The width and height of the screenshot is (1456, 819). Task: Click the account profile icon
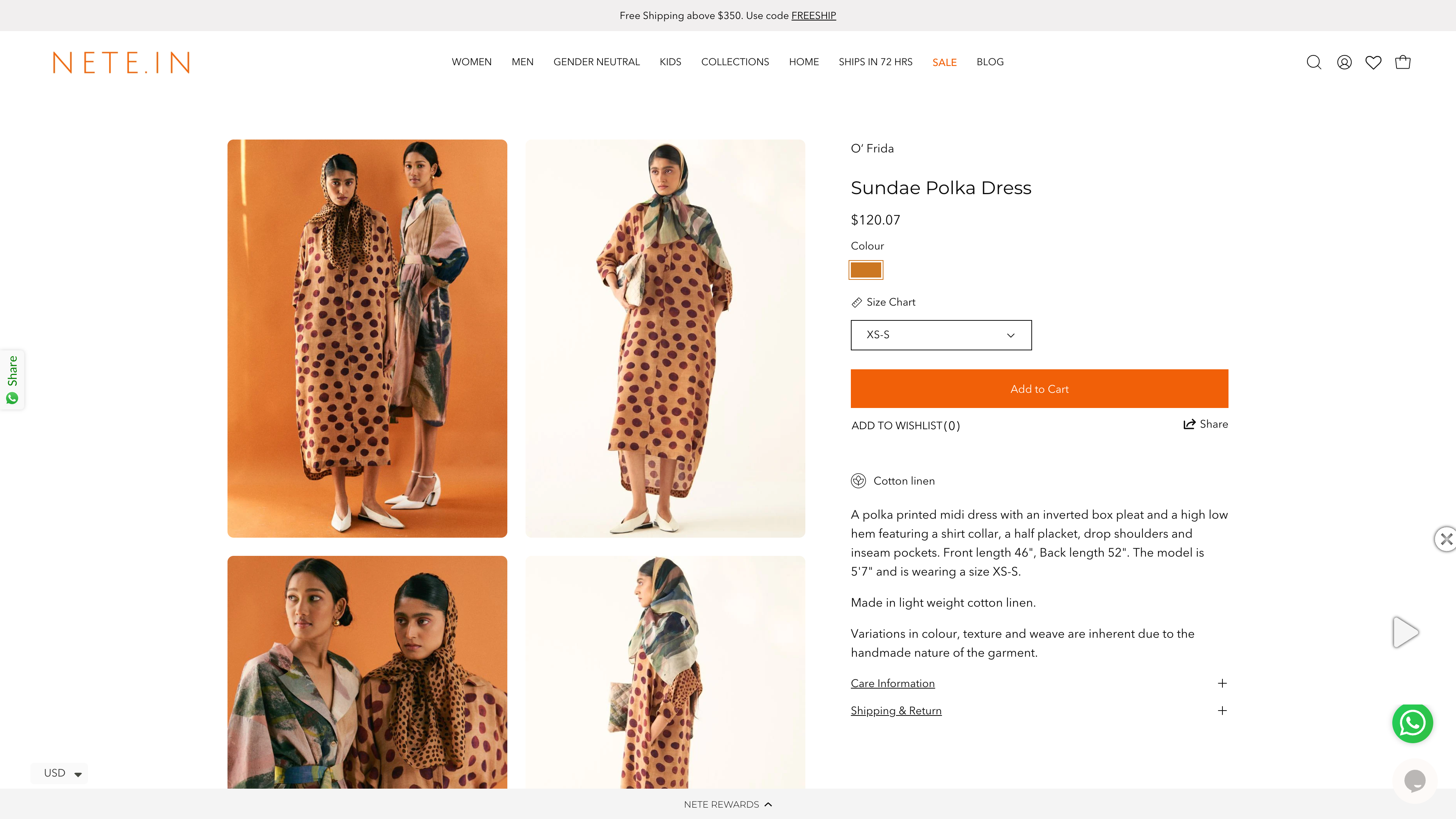pos(1343,62)
